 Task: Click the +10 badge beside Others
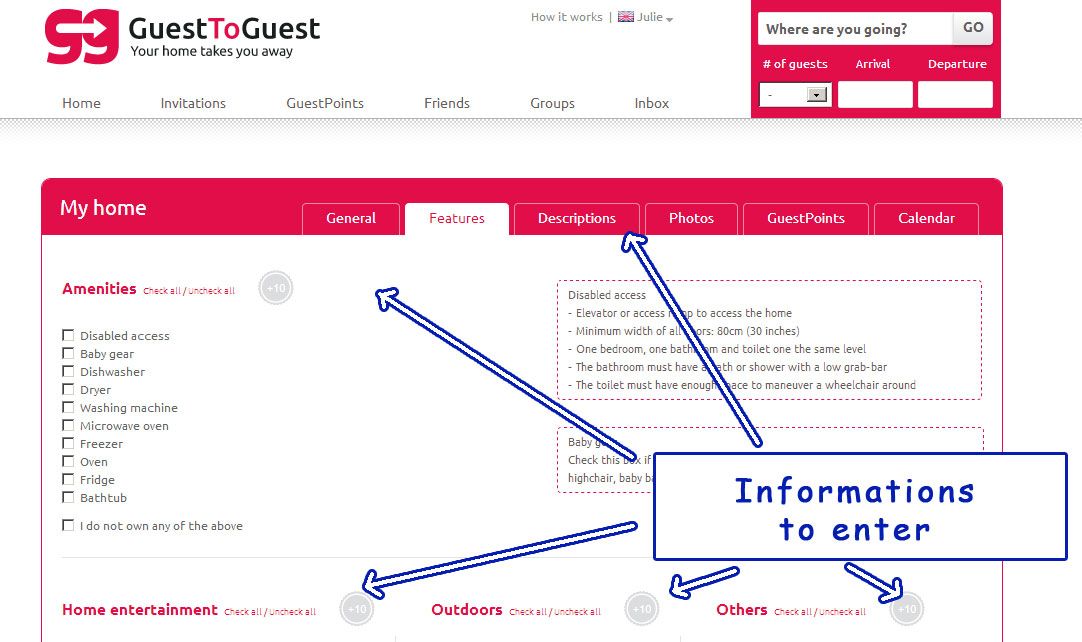click(907, 609)
